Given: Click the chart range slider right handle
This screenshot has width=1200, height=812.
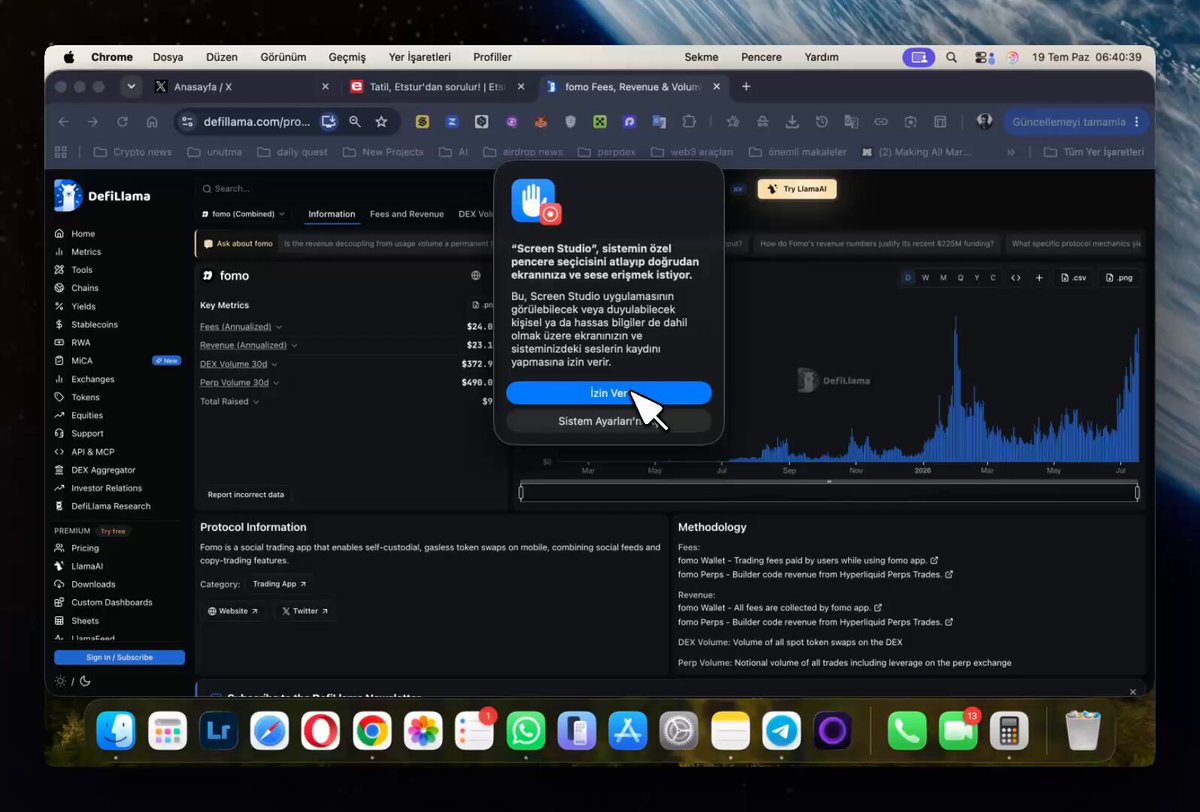Looking at the screenshot, I should tap(1137, 492).
